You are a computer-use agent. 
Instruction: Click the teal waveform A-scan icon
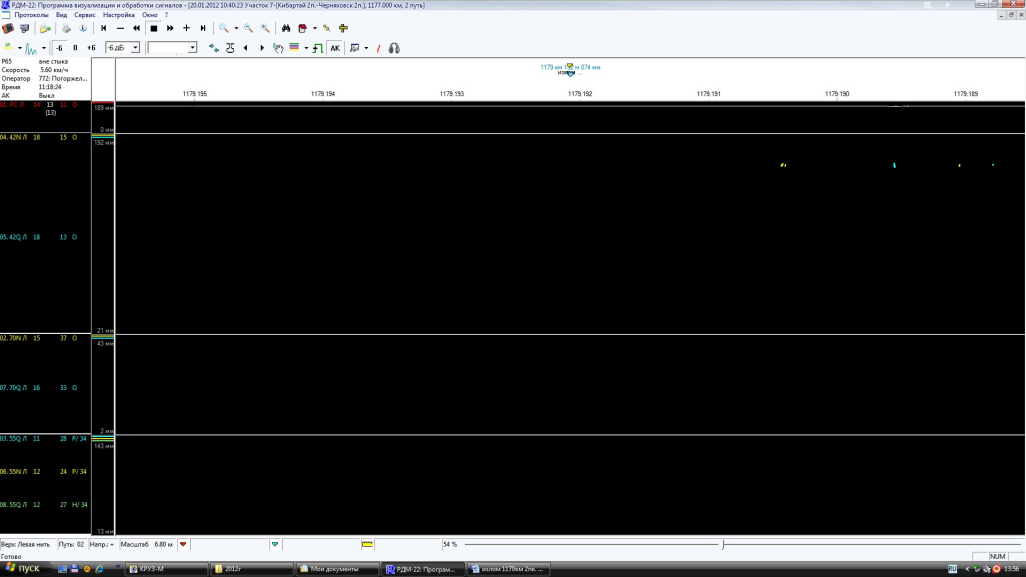[31, 48]
